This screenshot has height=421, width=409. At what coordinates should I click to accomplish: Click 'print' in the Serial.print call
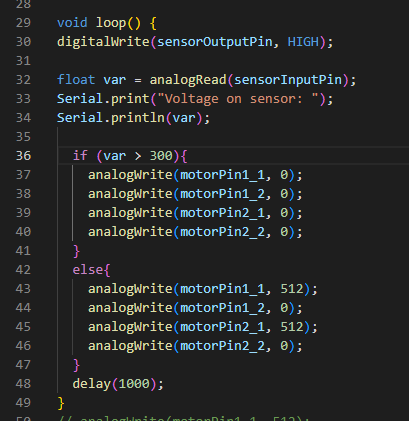tap(130, 99)
